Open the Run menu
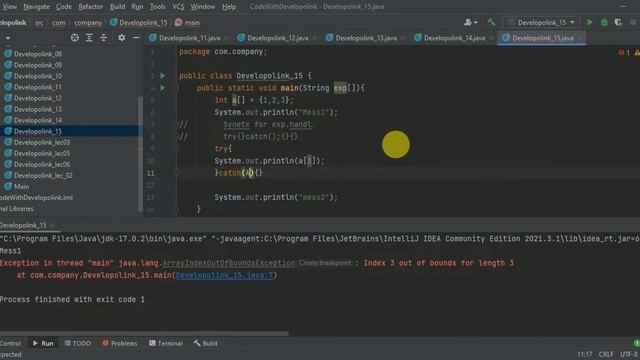 click(x=137, y=7)
